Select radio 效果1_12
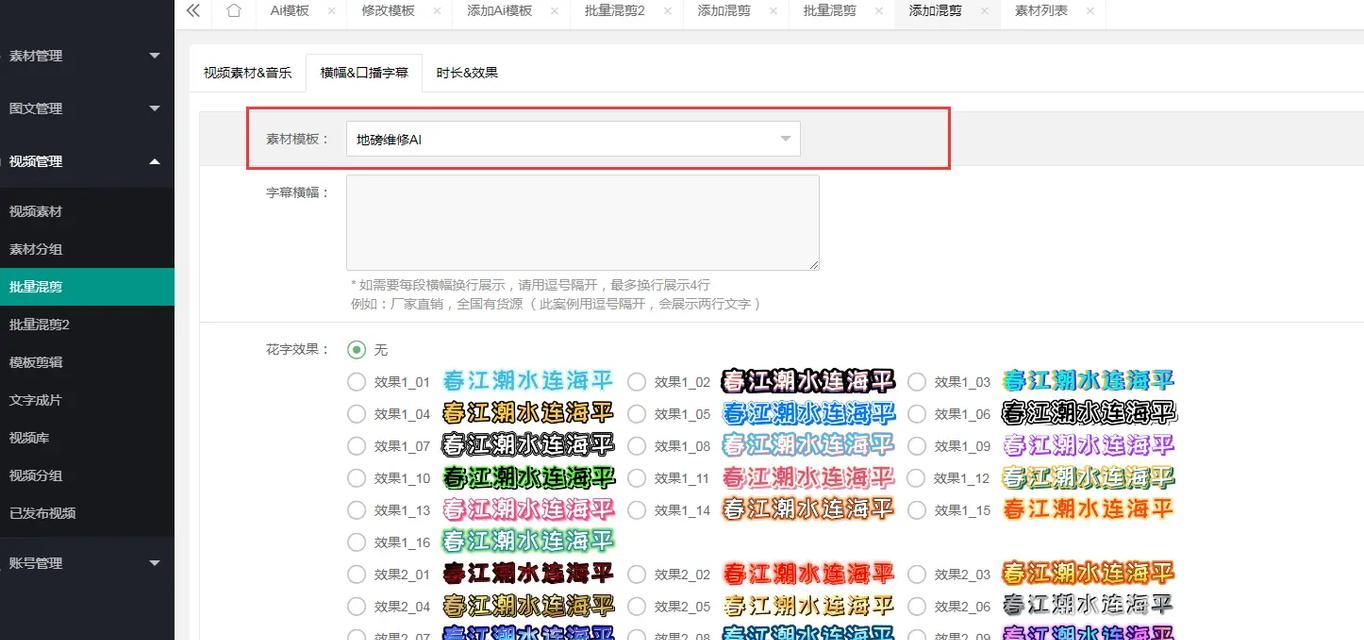Viewport: 1364px width, 640px height. click(916, 478)
